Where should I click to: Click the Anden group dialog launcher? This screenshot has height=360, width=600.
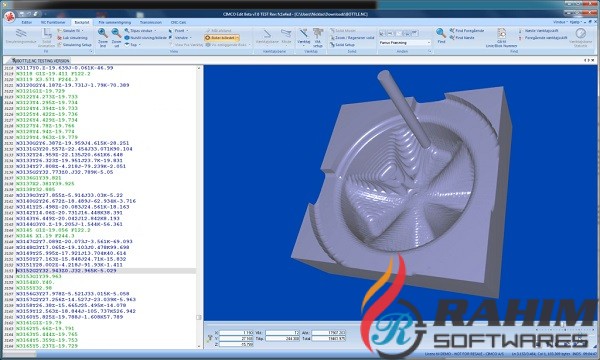click(x=429, y=51)
